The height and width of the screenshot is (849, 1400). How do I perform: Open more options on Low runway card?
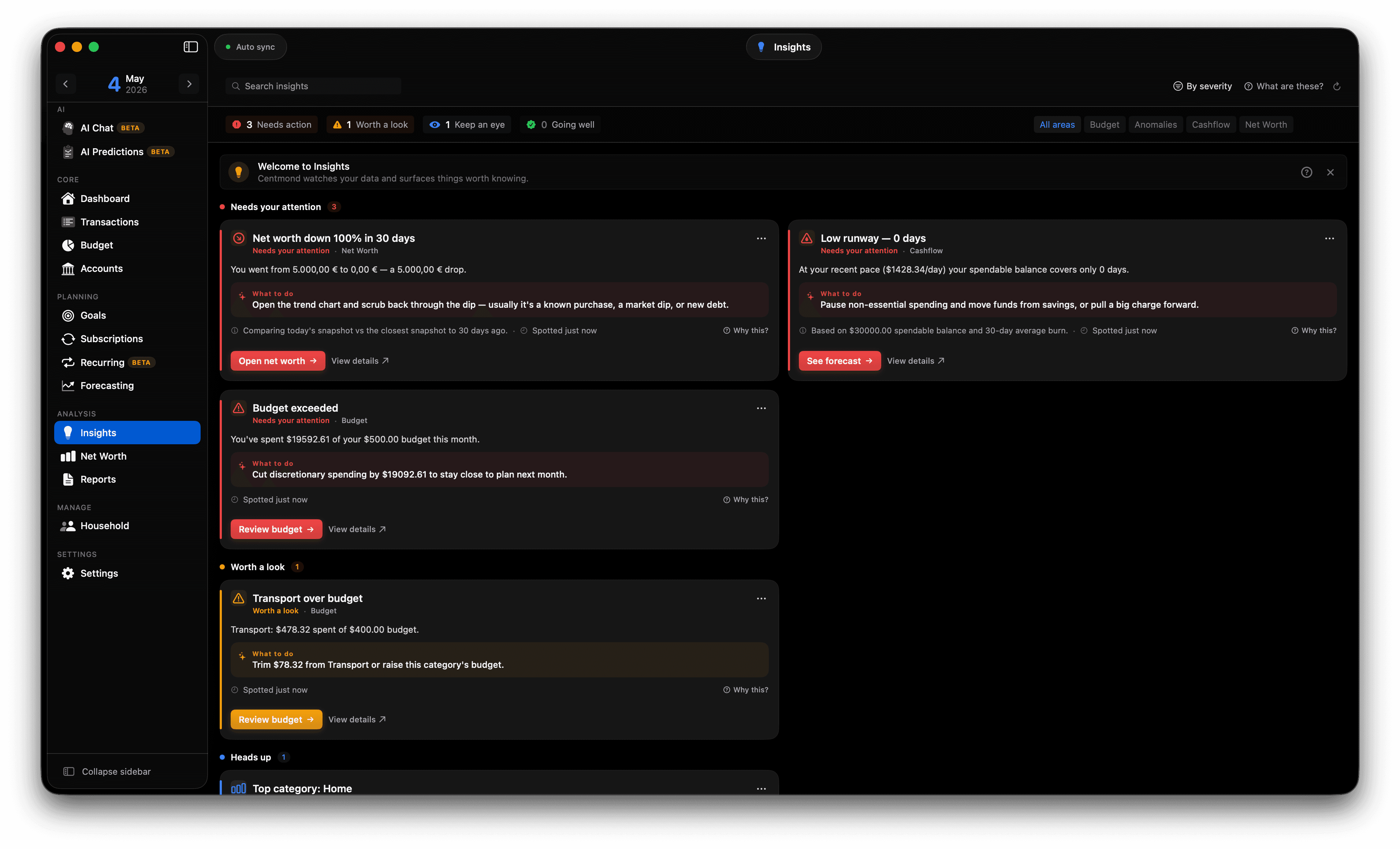click(1329, 239)
